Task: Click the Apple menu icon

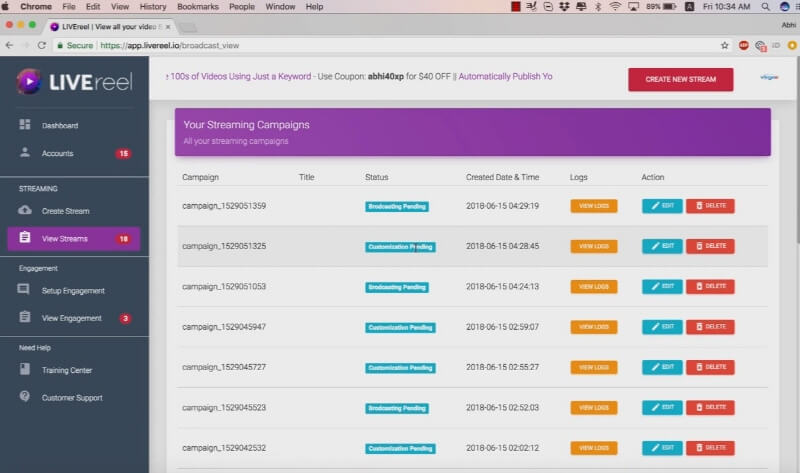Action: tap(6, 7)
